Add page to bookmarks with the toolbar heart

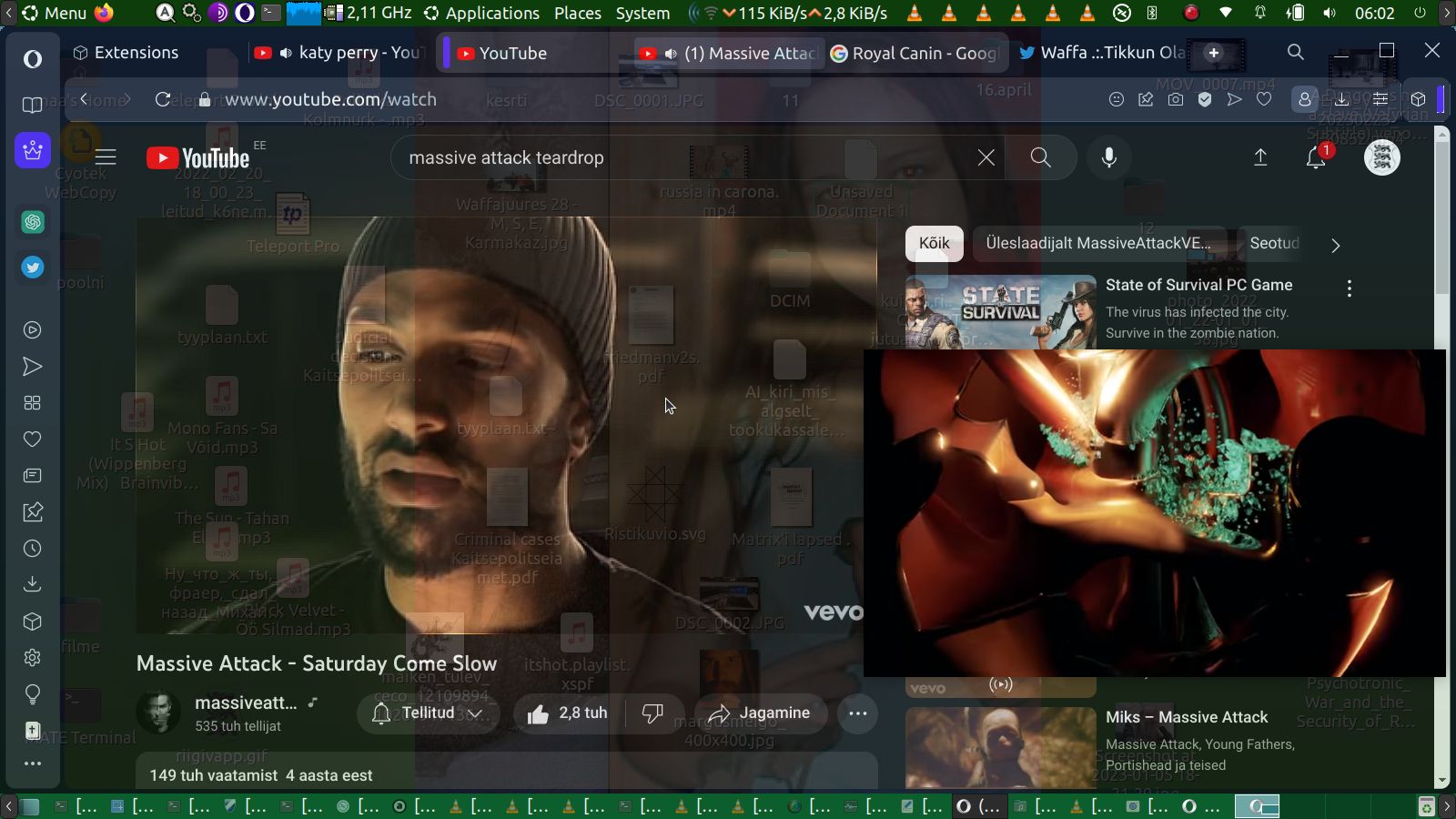(x=1264, y=99)
